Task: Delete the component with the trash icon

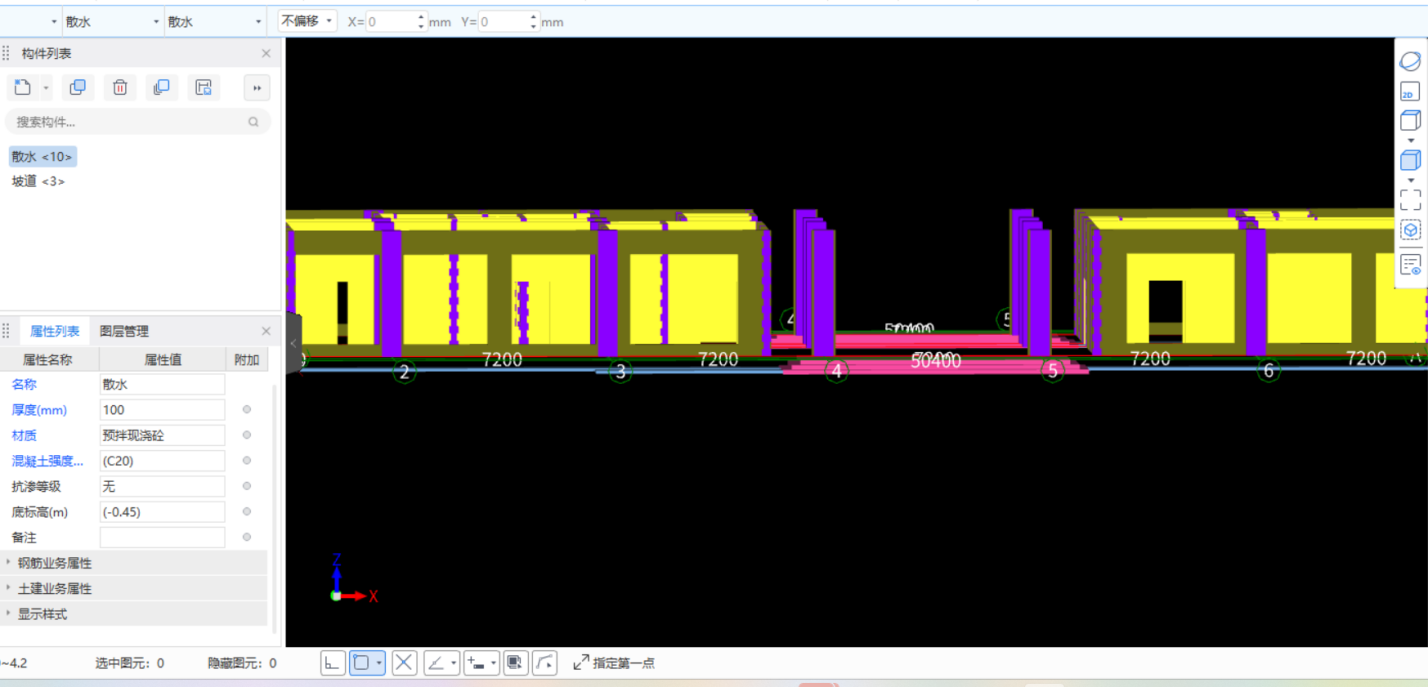Action: tap(120, 88)
